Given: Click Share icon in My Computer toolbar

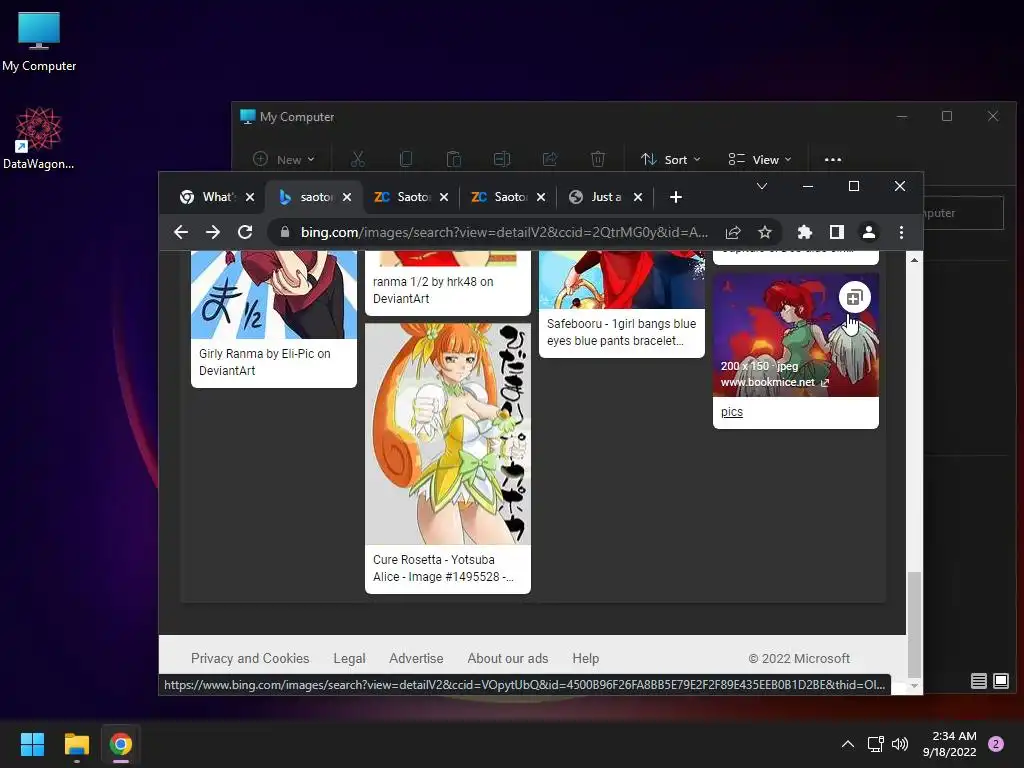Looking at the screenshot, I should click(550, 159).
